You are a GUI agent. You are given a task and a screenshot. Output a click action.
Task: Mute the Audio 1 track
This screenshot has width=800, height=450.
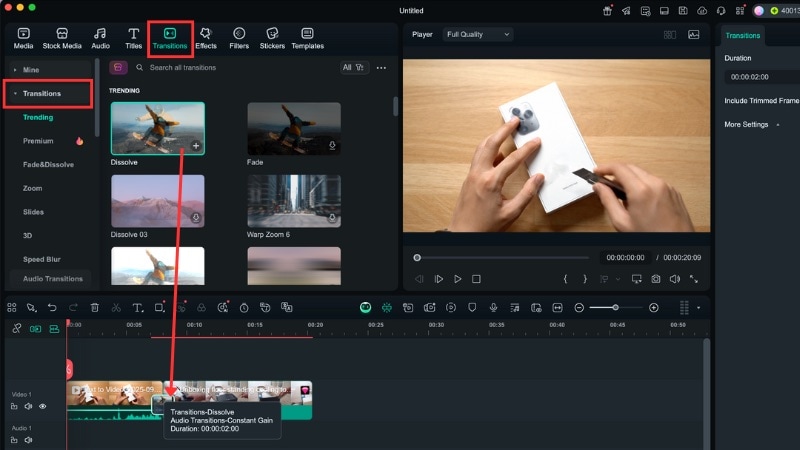(29, 440)
